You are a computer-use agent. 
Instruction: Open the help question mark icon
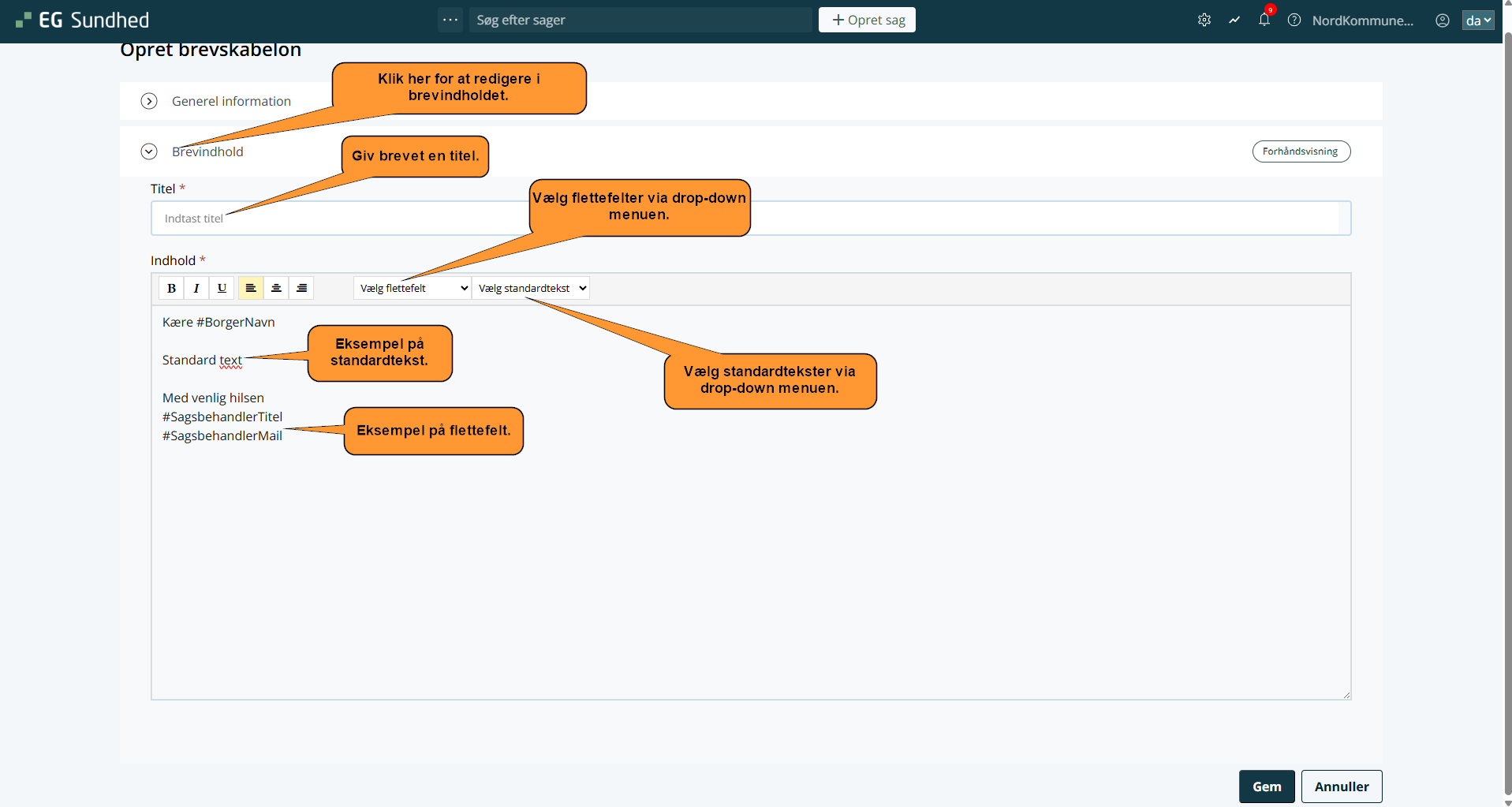coord(1294,21)
